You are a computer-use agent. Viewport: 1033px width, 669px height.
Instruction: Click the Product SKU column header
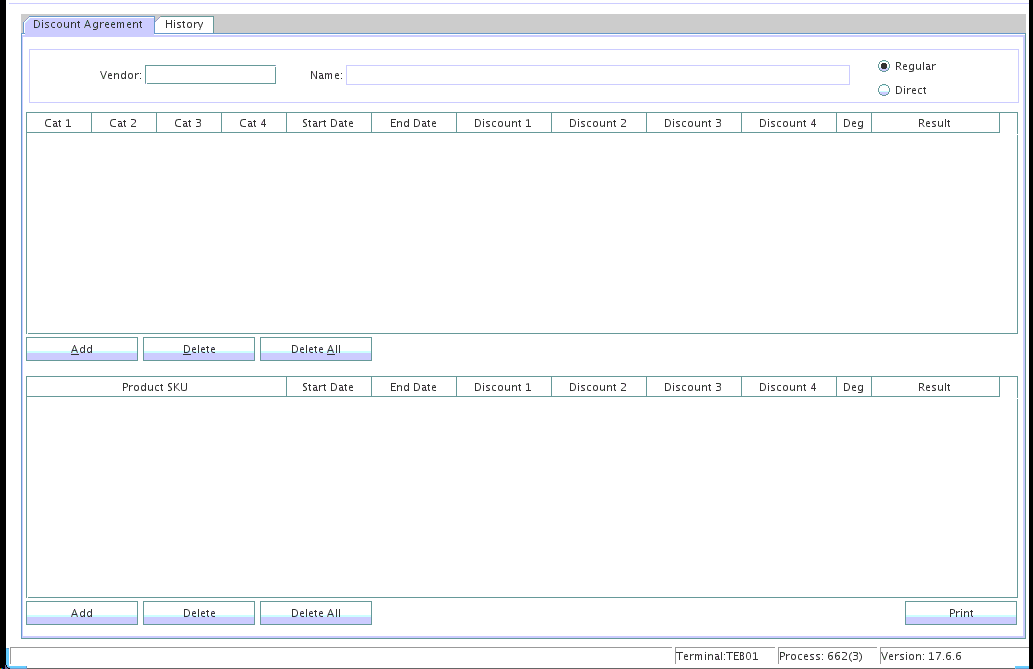(x=155, y=387)
